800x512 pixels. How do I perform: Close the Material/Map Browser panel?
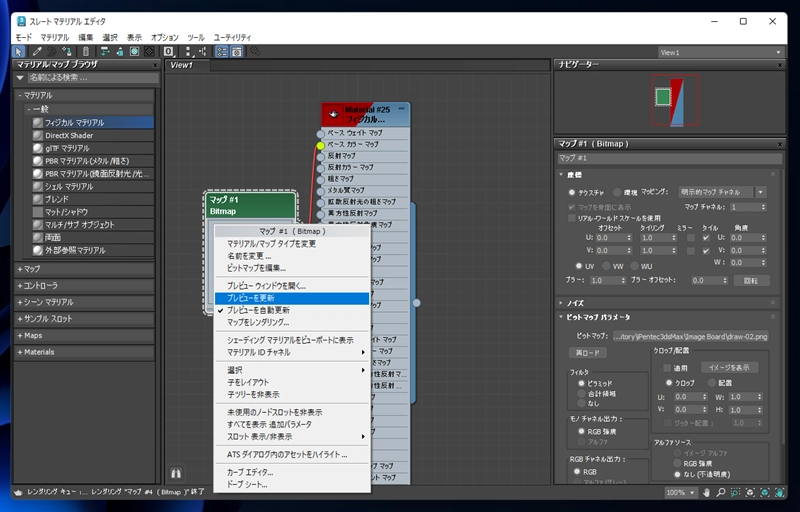coord(155,65)
